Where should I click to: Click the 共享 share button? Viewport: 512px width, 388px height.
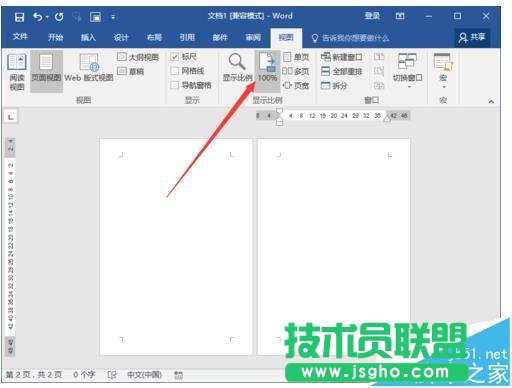472,37
